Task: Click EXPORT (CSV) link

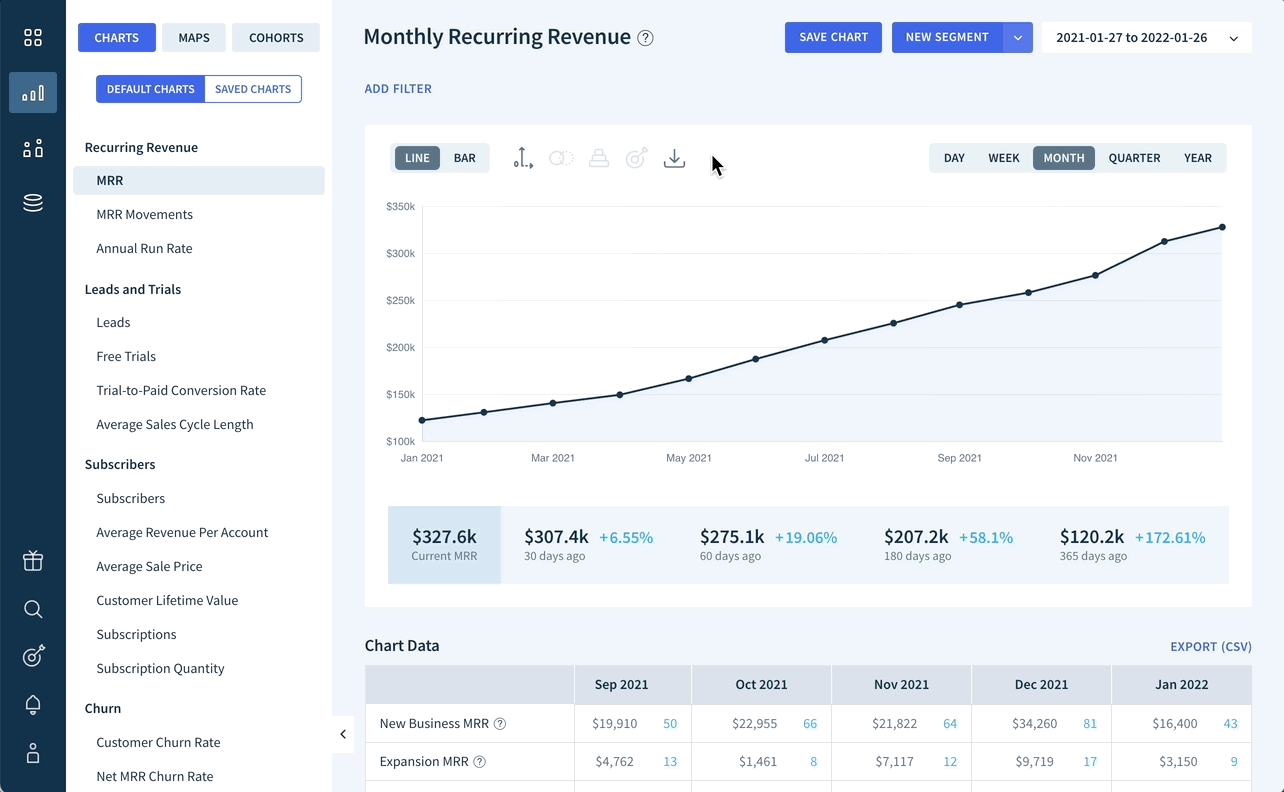Action: click(1211, 647)
